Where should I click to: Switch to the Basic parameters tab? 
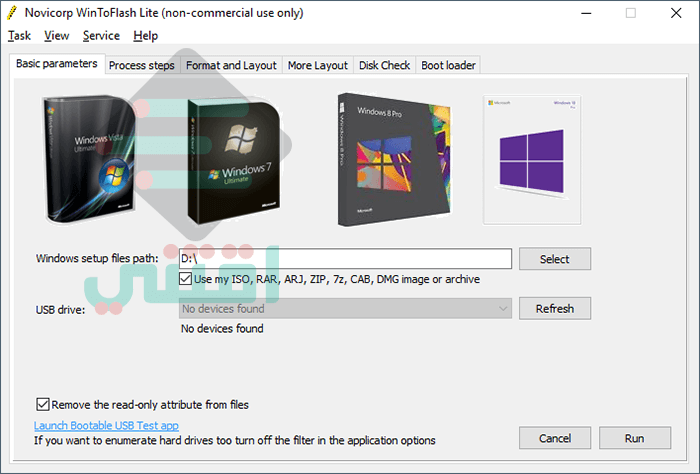[x=57, y=64]
